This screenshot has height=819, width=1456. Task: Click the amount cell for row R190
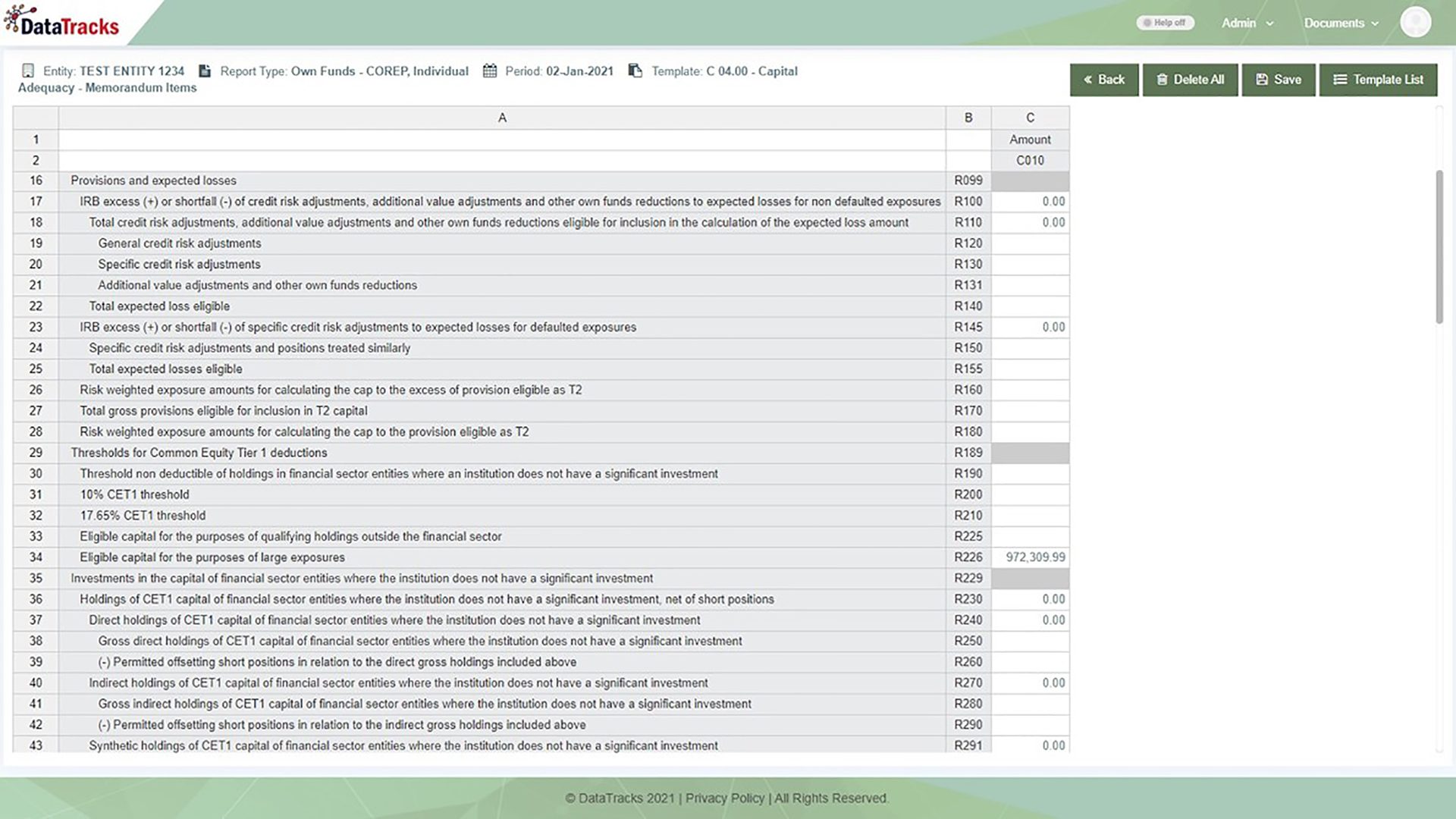1030,473
